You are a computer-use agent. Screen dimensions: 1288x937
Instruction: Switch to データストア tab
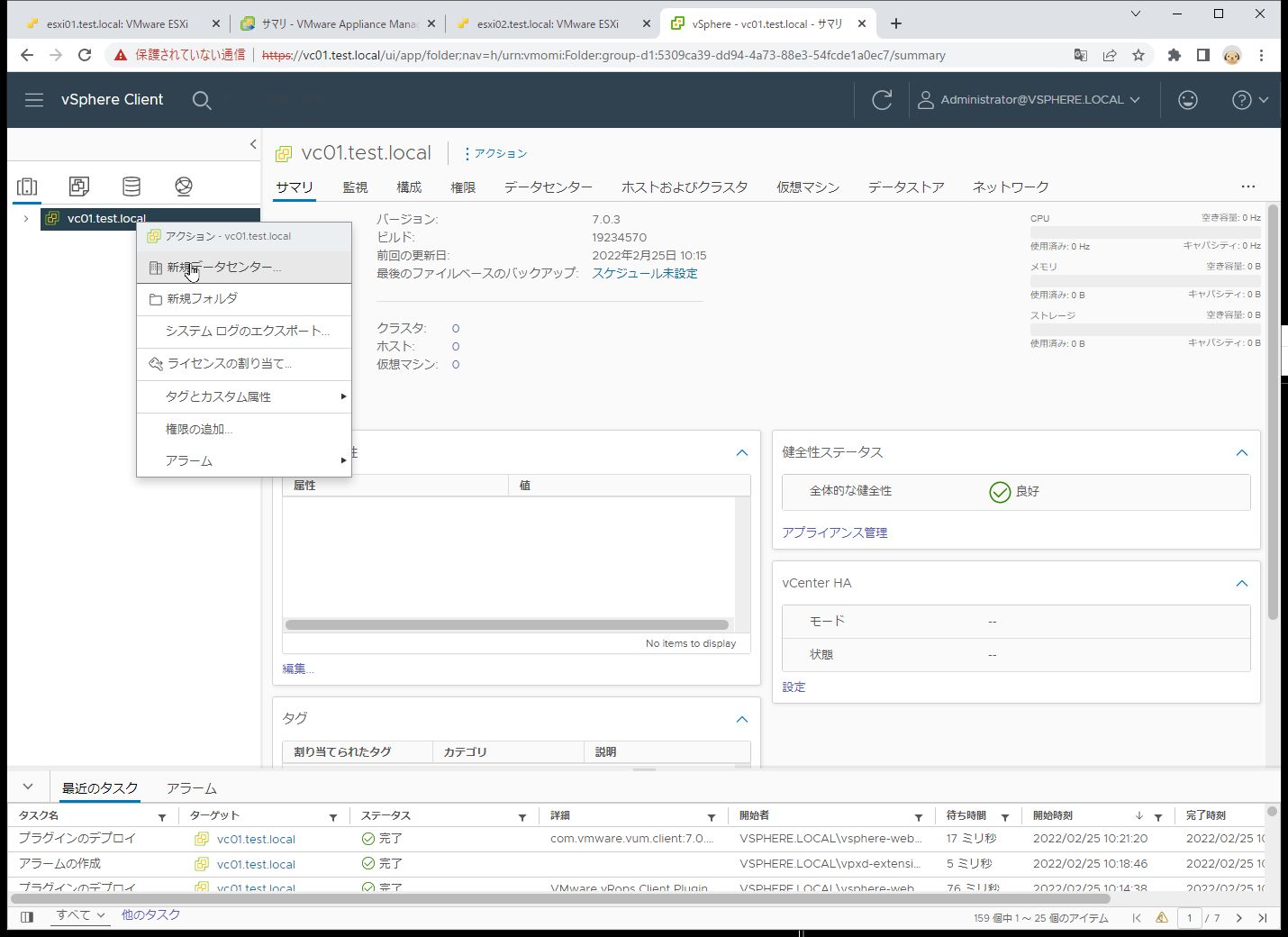[906, 186]
